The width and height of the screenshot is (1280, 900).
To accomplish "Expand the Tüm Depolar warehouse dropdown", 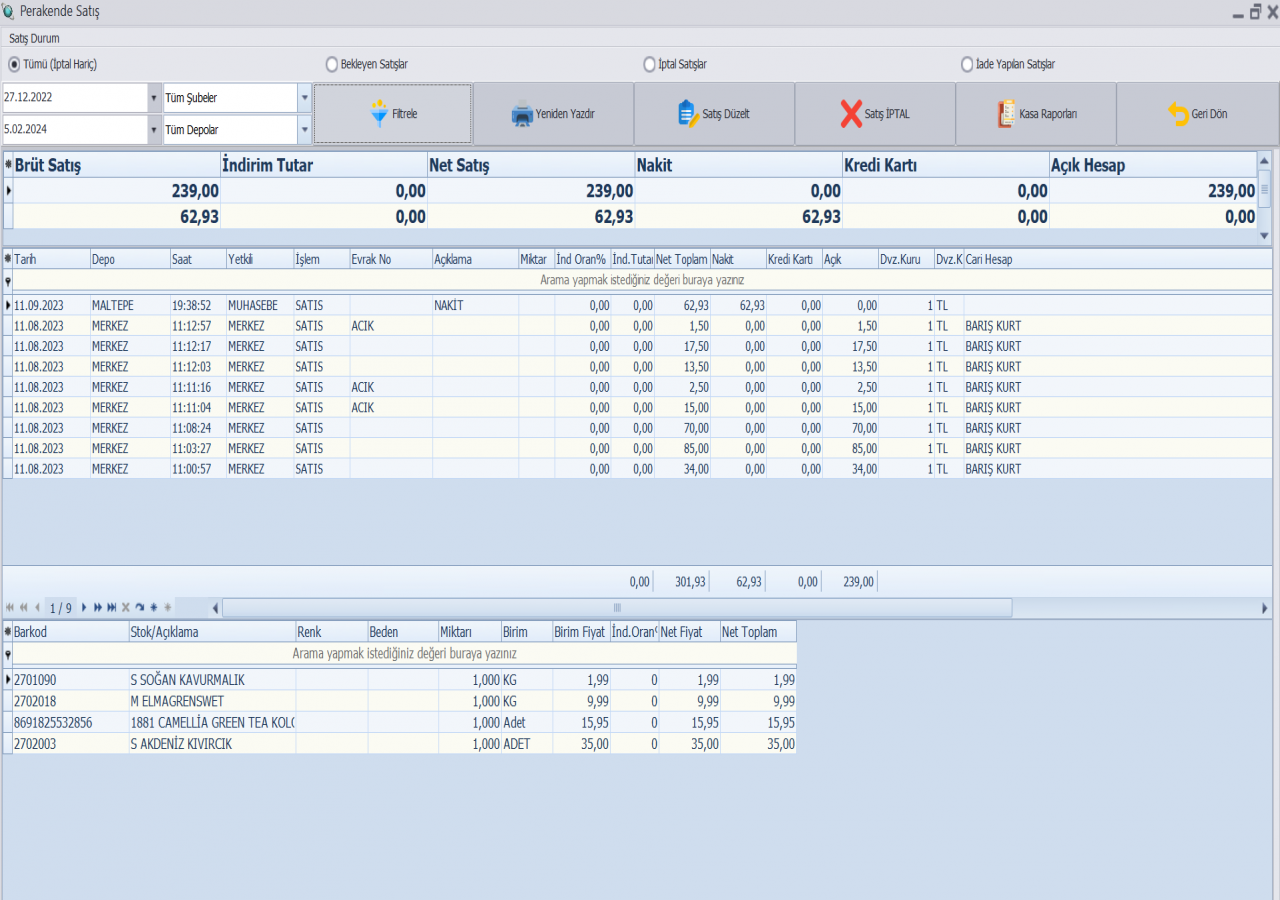I will [304, 130].
